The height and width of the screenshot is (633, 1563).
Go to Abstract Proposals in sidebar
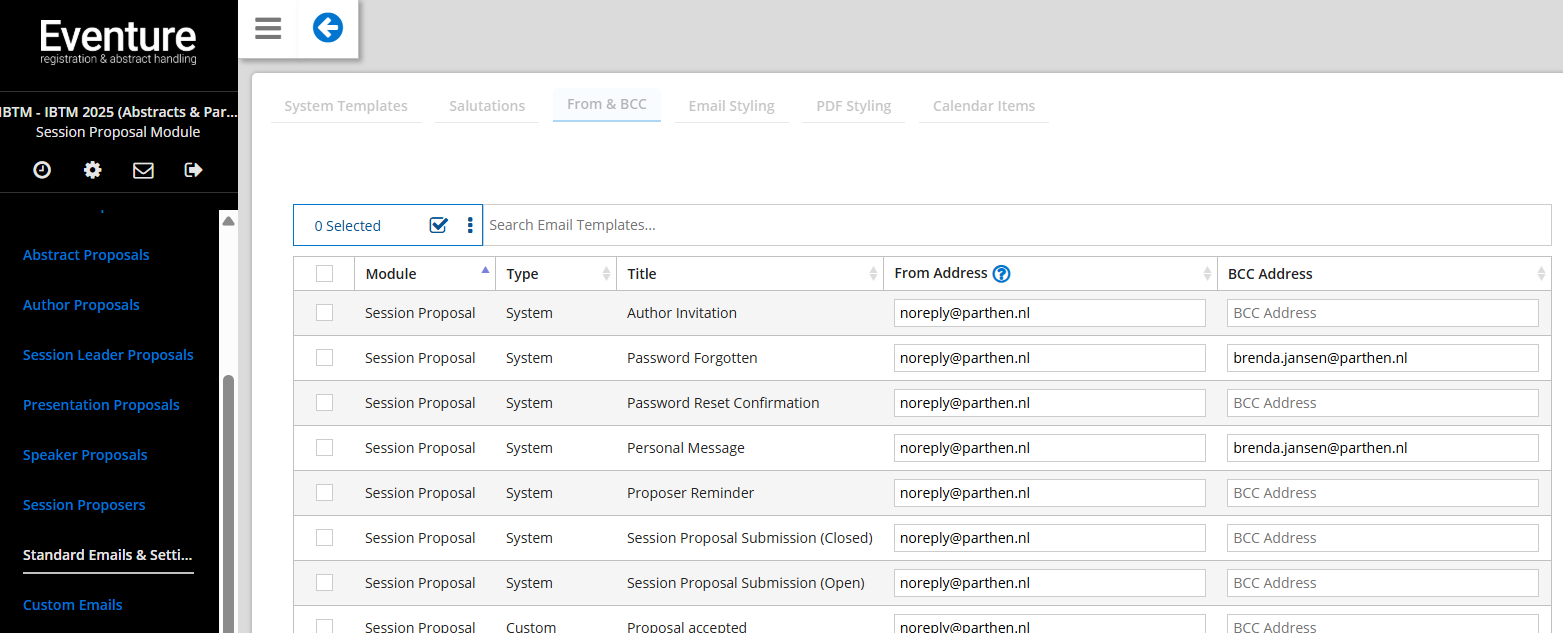click(86, 255)
